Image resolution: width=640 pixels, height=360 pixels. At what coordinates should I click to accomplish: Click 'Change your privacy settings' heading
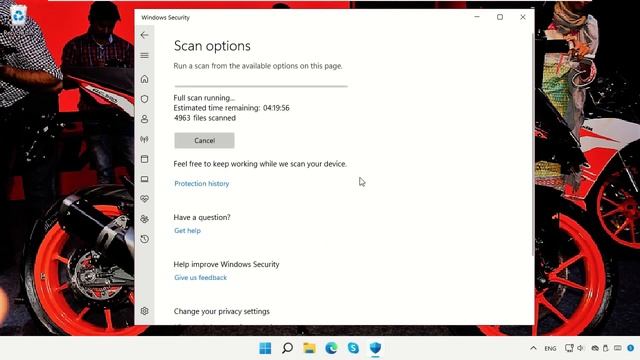222,311
